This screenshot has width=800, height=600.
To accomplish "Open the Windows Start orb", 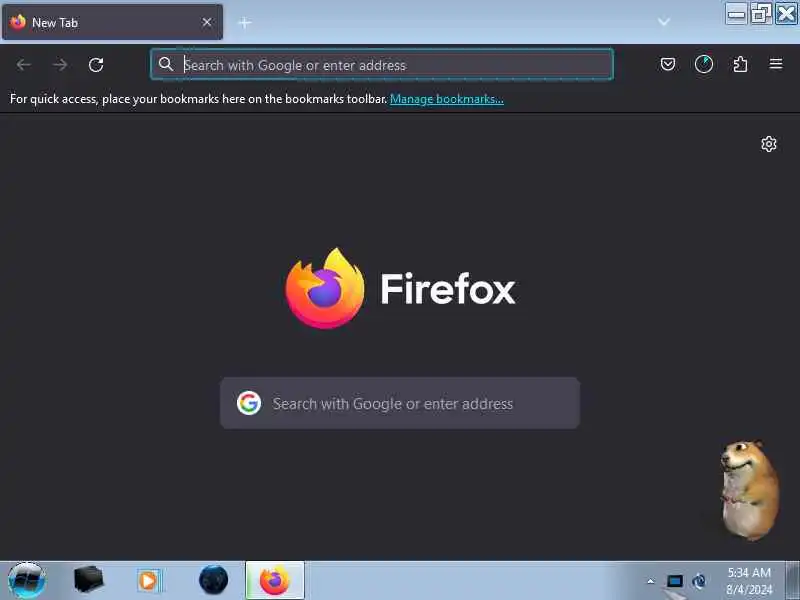I will click(27, 580).
